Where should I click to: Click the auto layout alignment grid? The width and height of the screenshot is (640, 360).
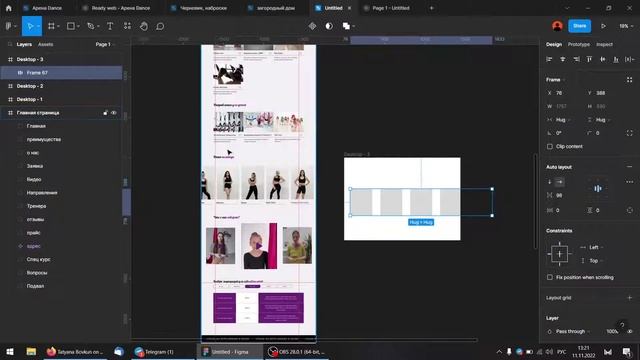coord(598,189)
